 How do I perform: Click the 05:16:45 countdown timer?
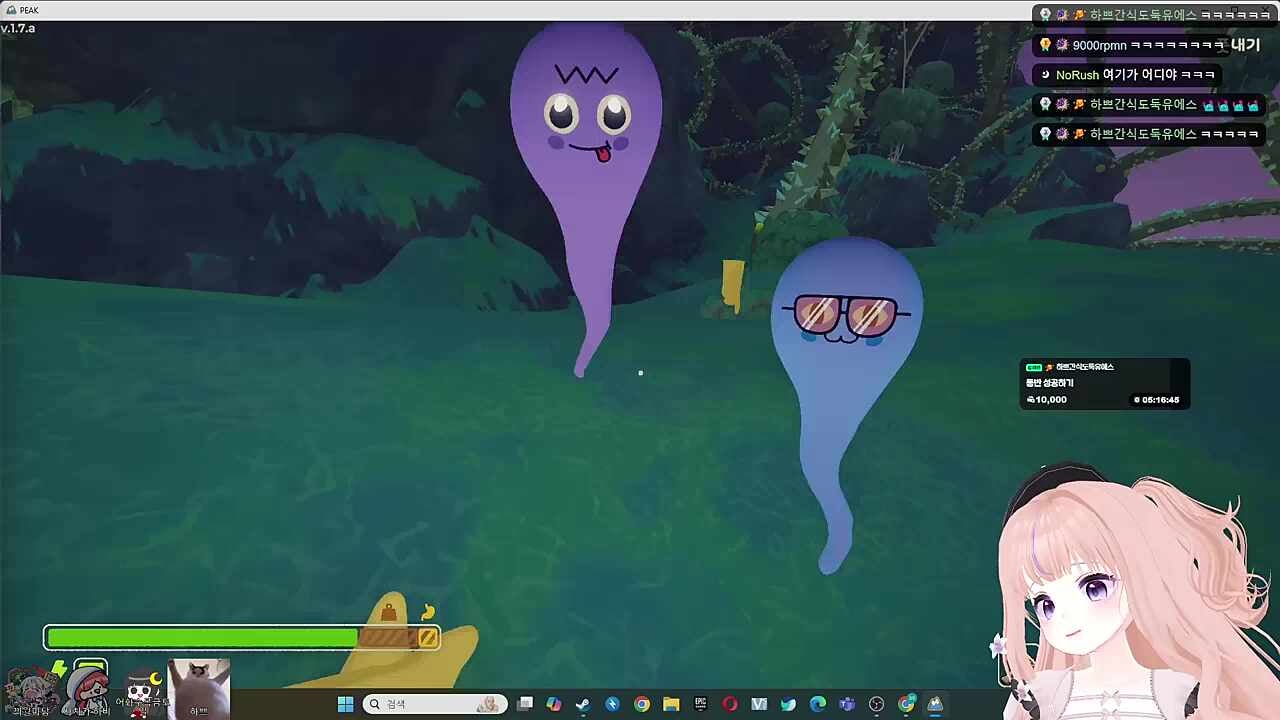[1157, 400]
